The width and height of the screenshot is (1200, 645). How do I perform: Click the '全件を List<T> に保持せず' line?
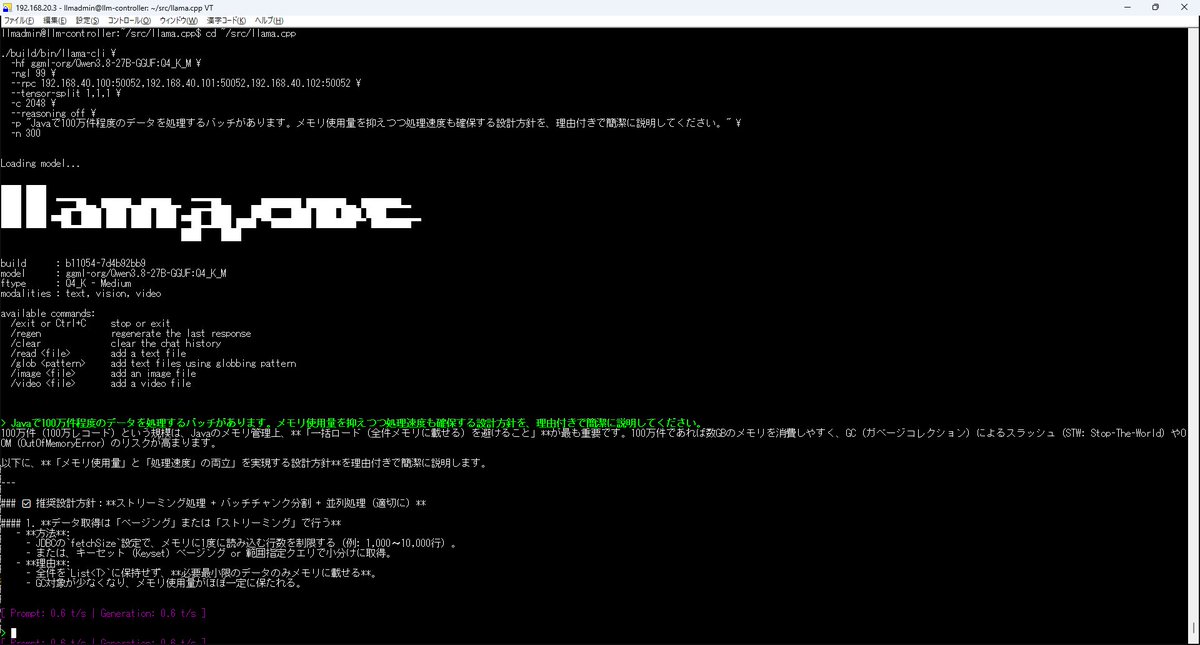click(x=201, y=573)
